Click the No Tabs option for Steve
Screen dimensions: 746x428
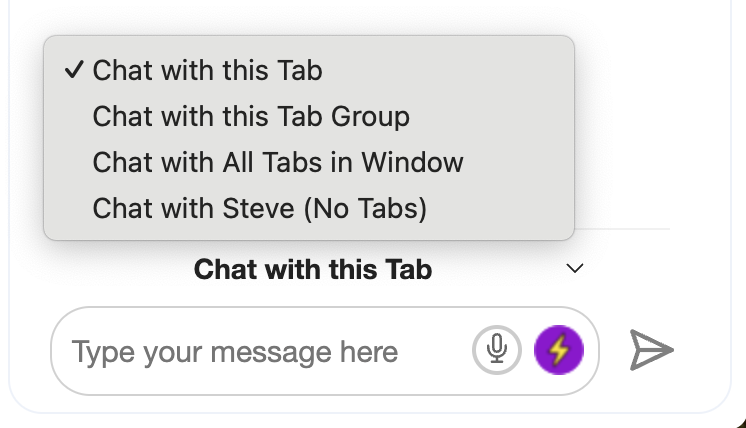point(259,208)
